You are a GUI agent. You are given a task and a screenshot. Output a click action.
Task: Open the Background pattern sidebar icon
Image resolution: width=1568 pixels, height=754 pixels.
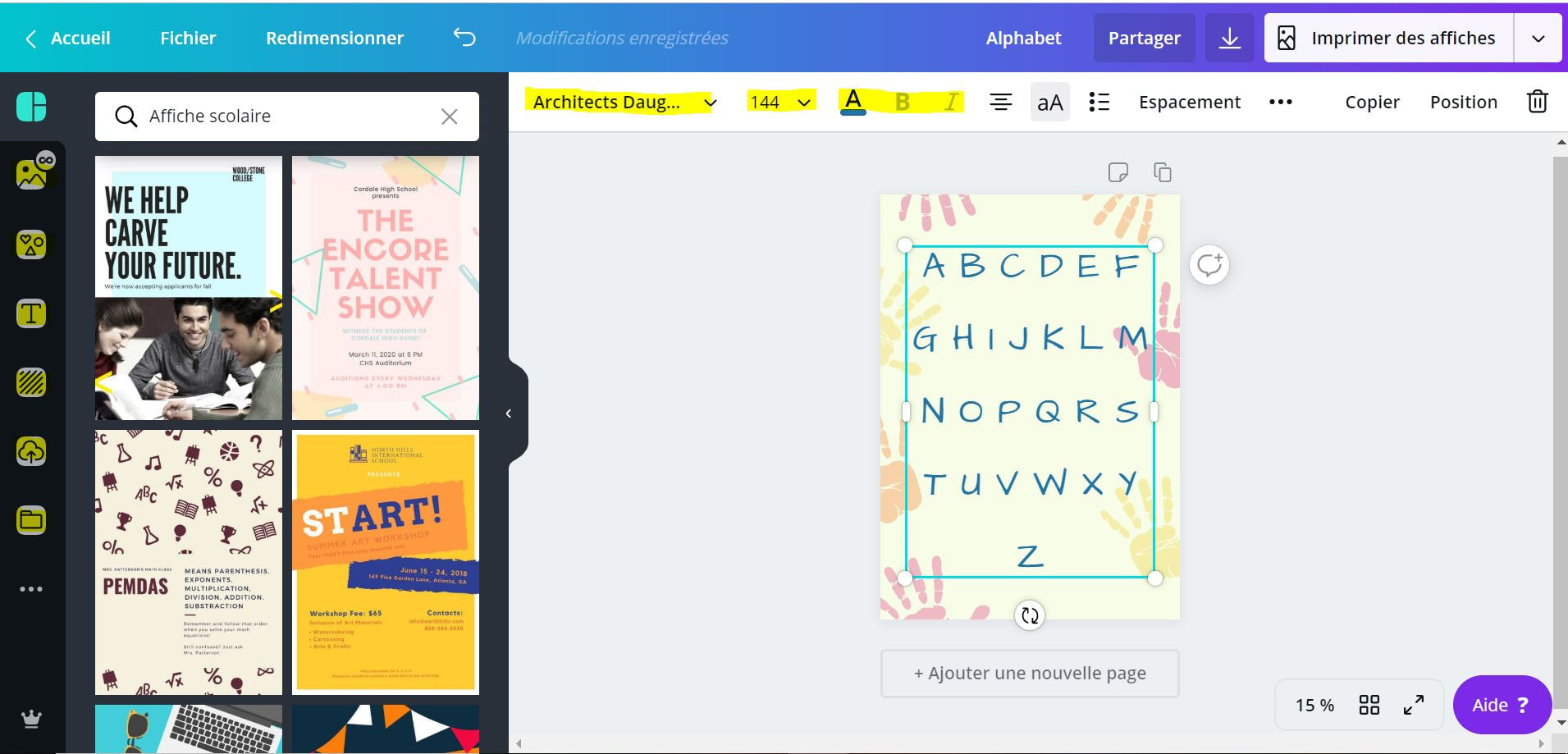point(31,382)
